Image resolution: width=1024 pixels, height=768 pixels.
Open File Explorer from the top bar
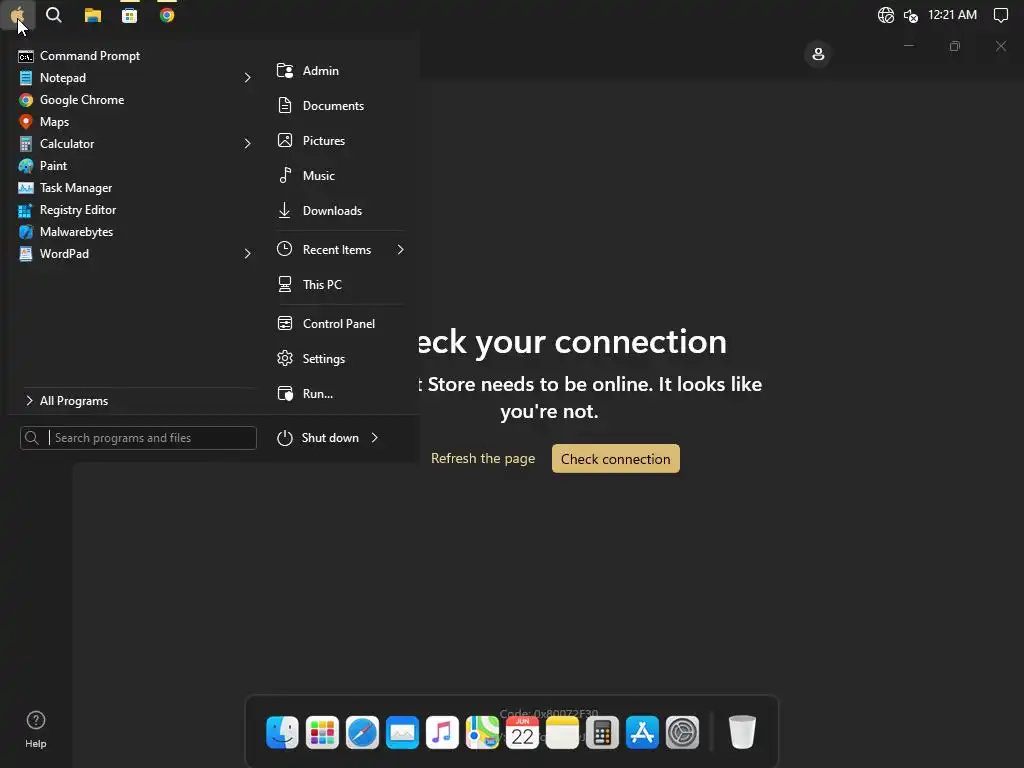tap(93, 15)
